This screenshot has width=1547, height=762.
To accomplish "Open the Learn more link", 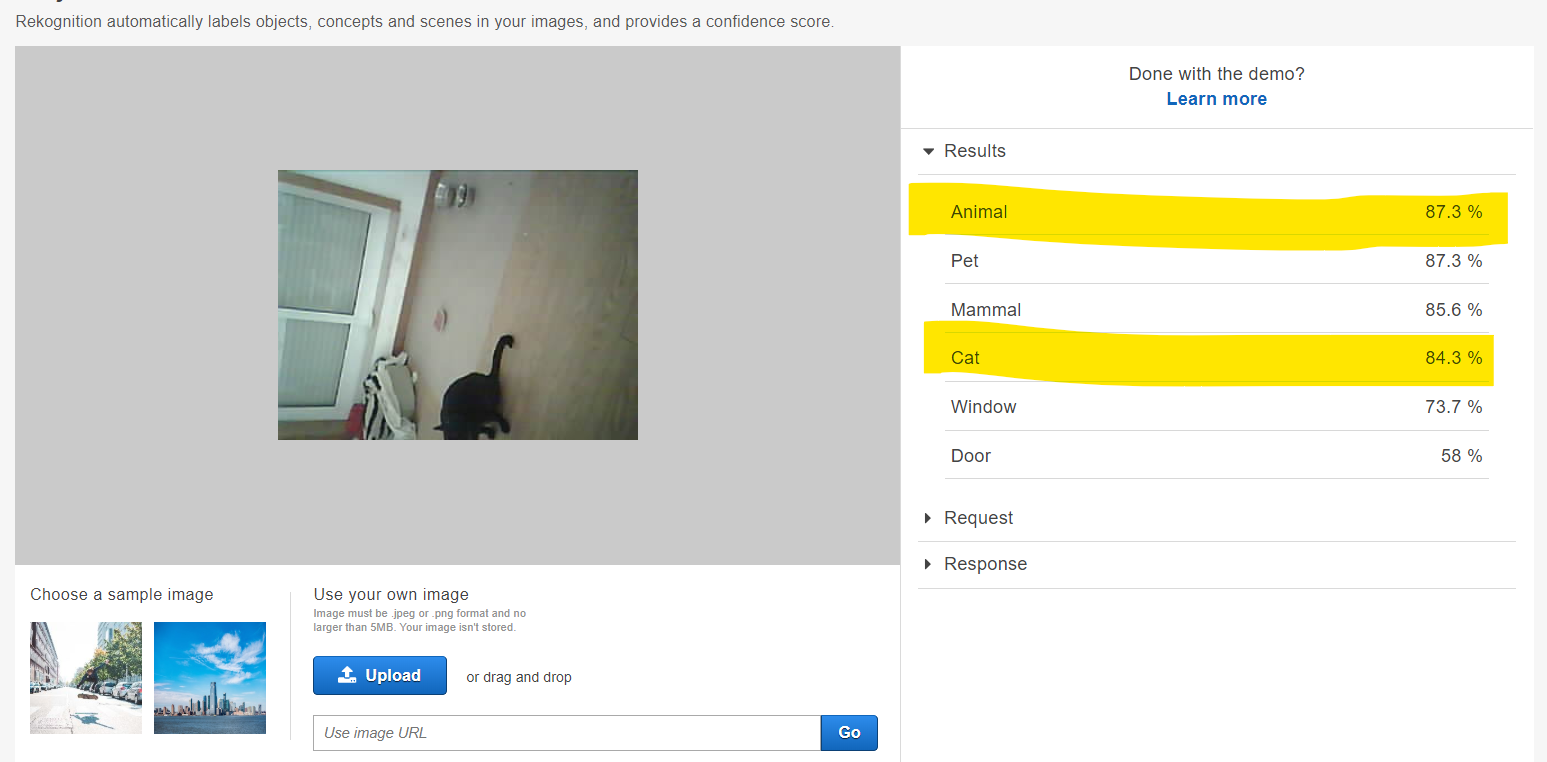I will coord(1216,99).
